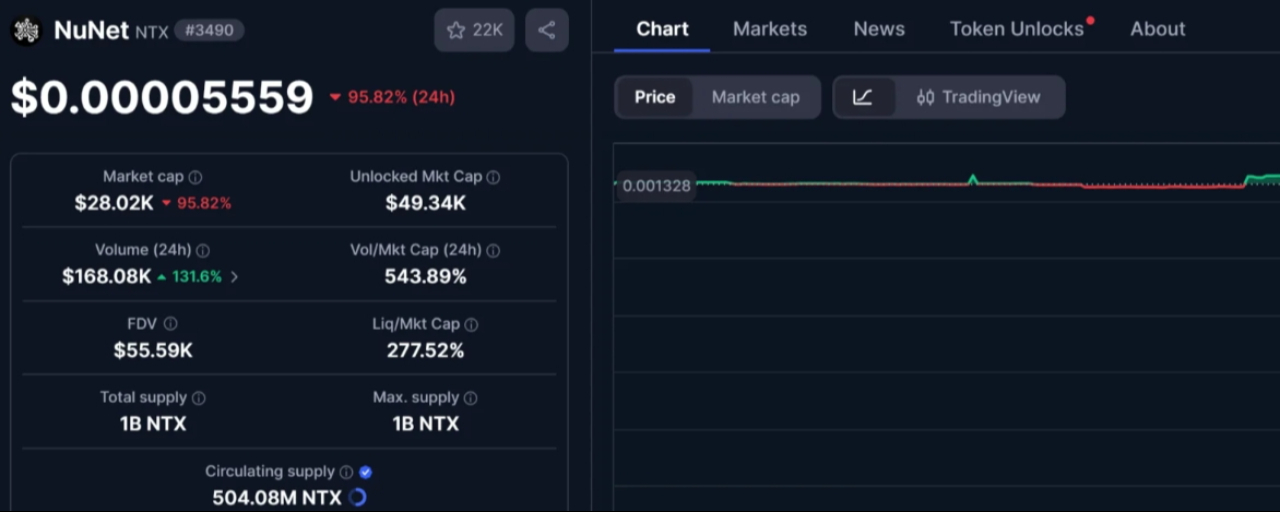The height and width of the screenshot is (512, 1280).
Task: Show info icon beside Market cap
Action: click(x=195, y=177)
